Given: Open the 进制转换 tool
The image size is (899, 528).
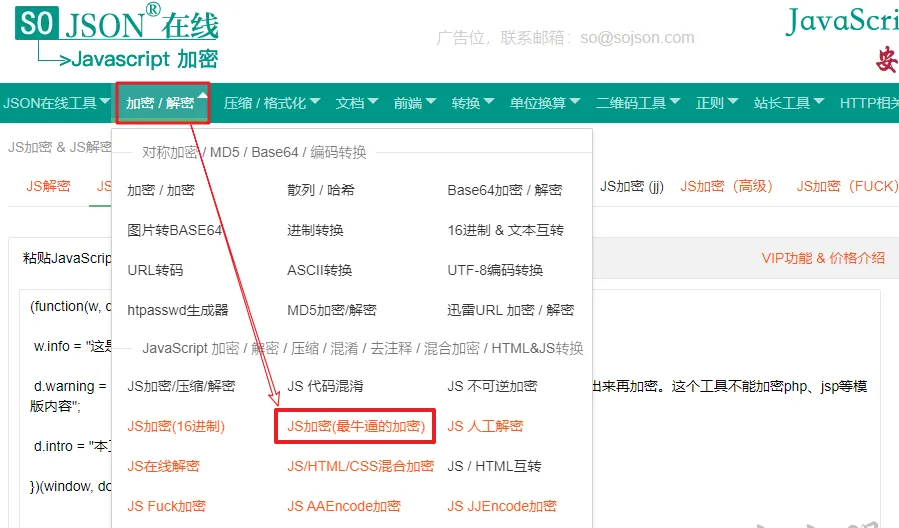Looking at the screenshot, I should coord(315,230).
